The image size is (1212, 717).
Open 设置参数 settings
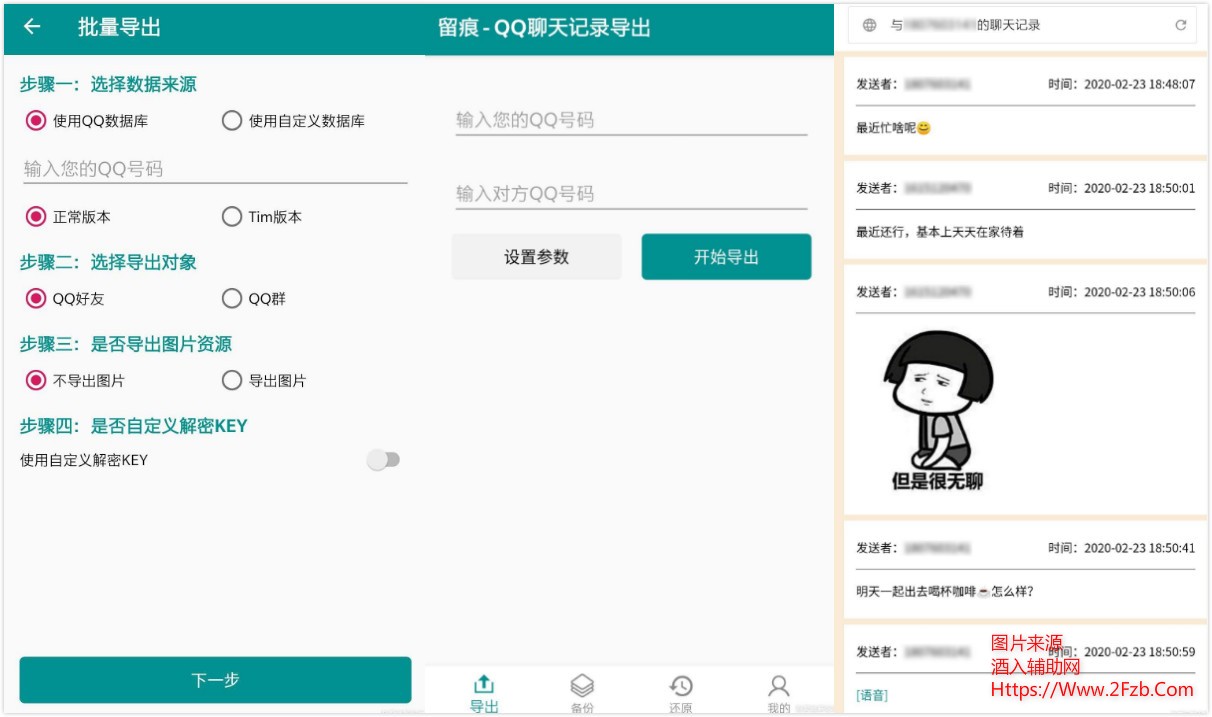coord(536,257)
